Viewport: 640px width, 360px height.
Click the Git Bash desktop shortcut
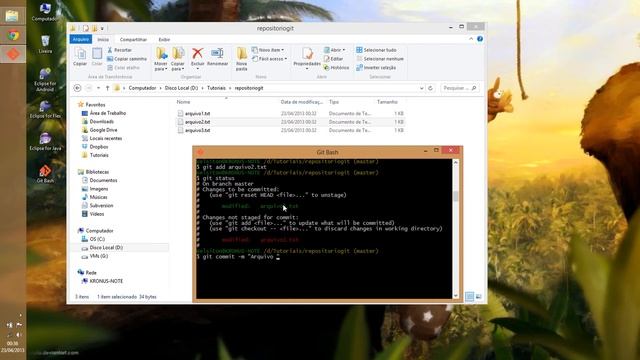[x=45, y=174]
